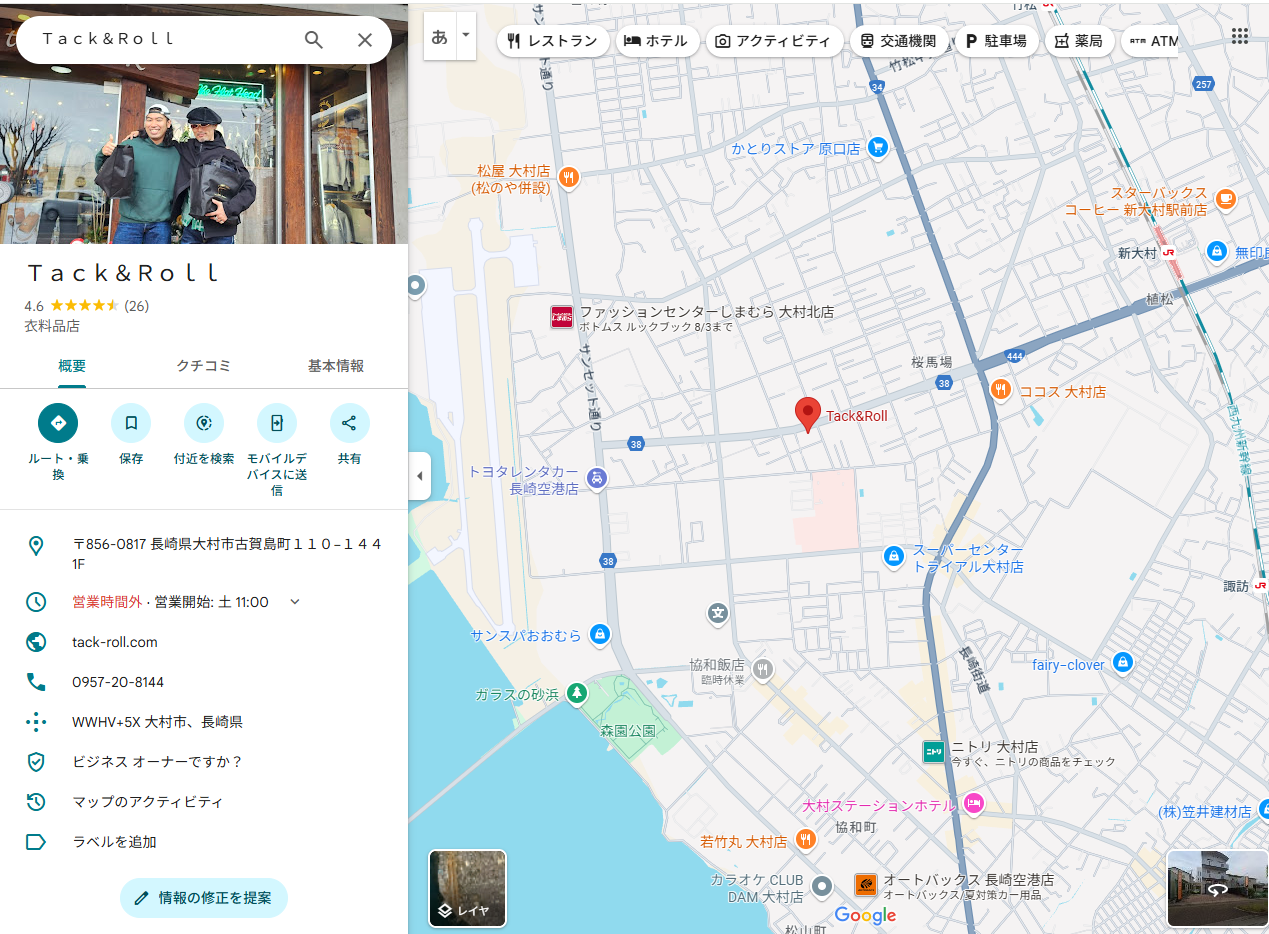This screenshot has width=1269, height=934.
Task: Share this place with 共有 icon
Action: click(349, 423)
